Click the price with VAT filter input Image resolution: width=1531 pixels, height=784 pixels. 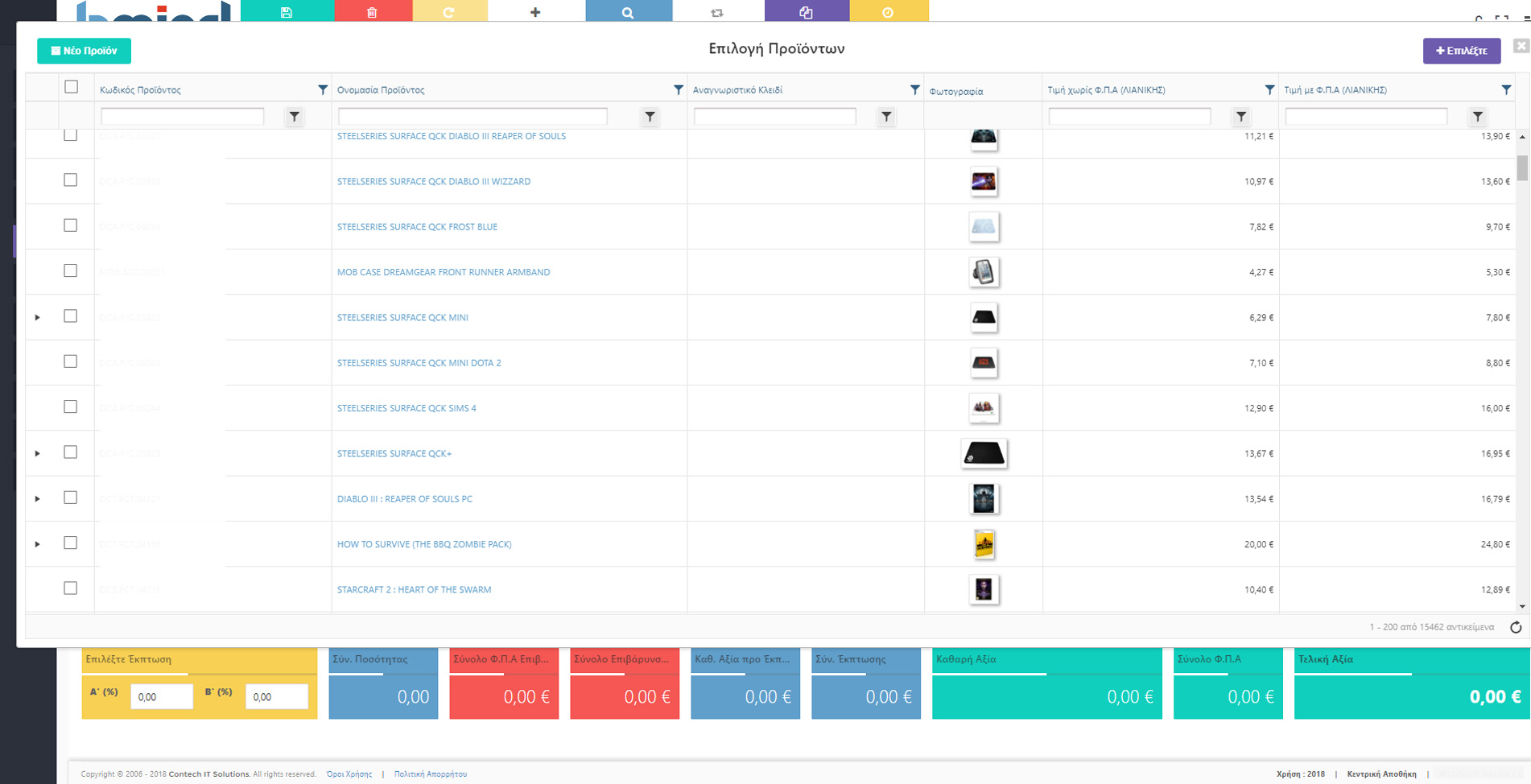point(1367,117)
